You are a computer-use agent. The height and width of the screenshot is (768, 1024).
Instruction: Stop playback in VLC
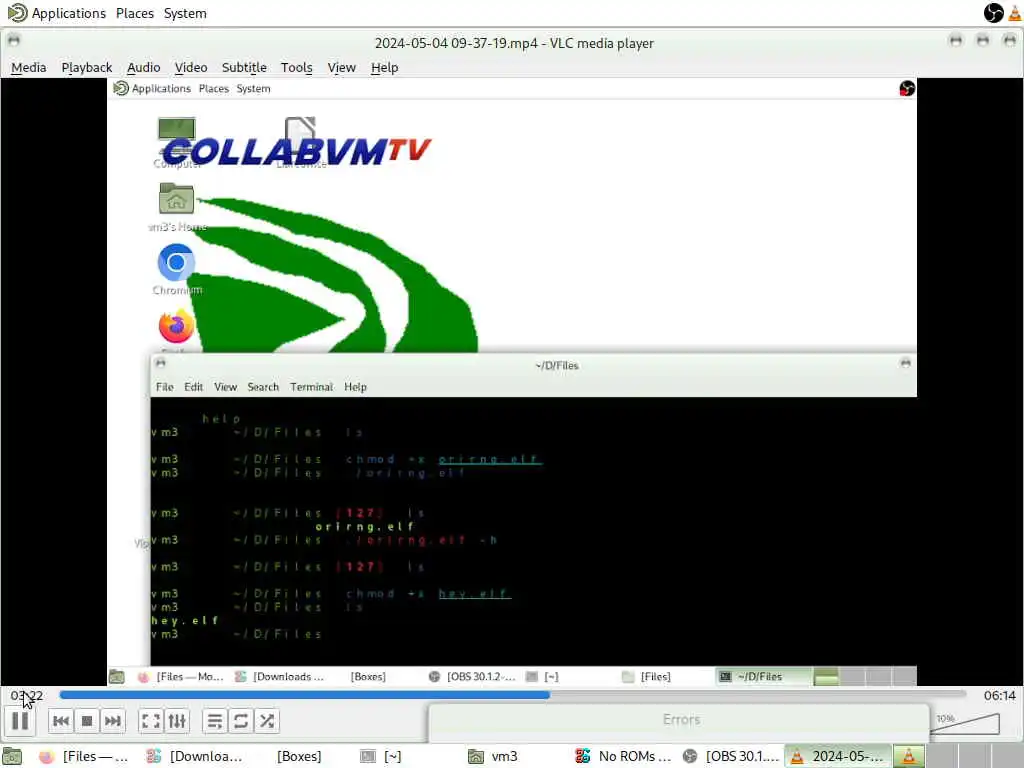click(87, 721)
